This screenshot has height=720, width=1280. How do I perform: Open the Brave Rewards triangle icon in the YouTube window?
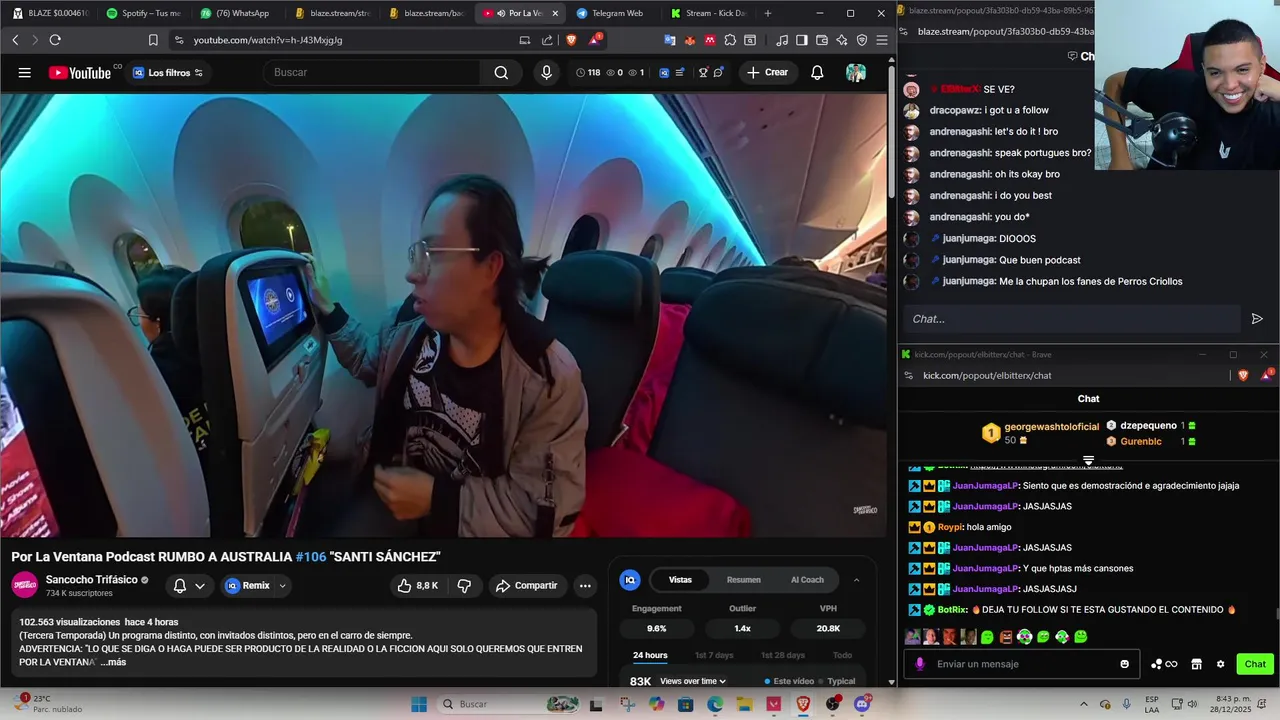(596, 40)
